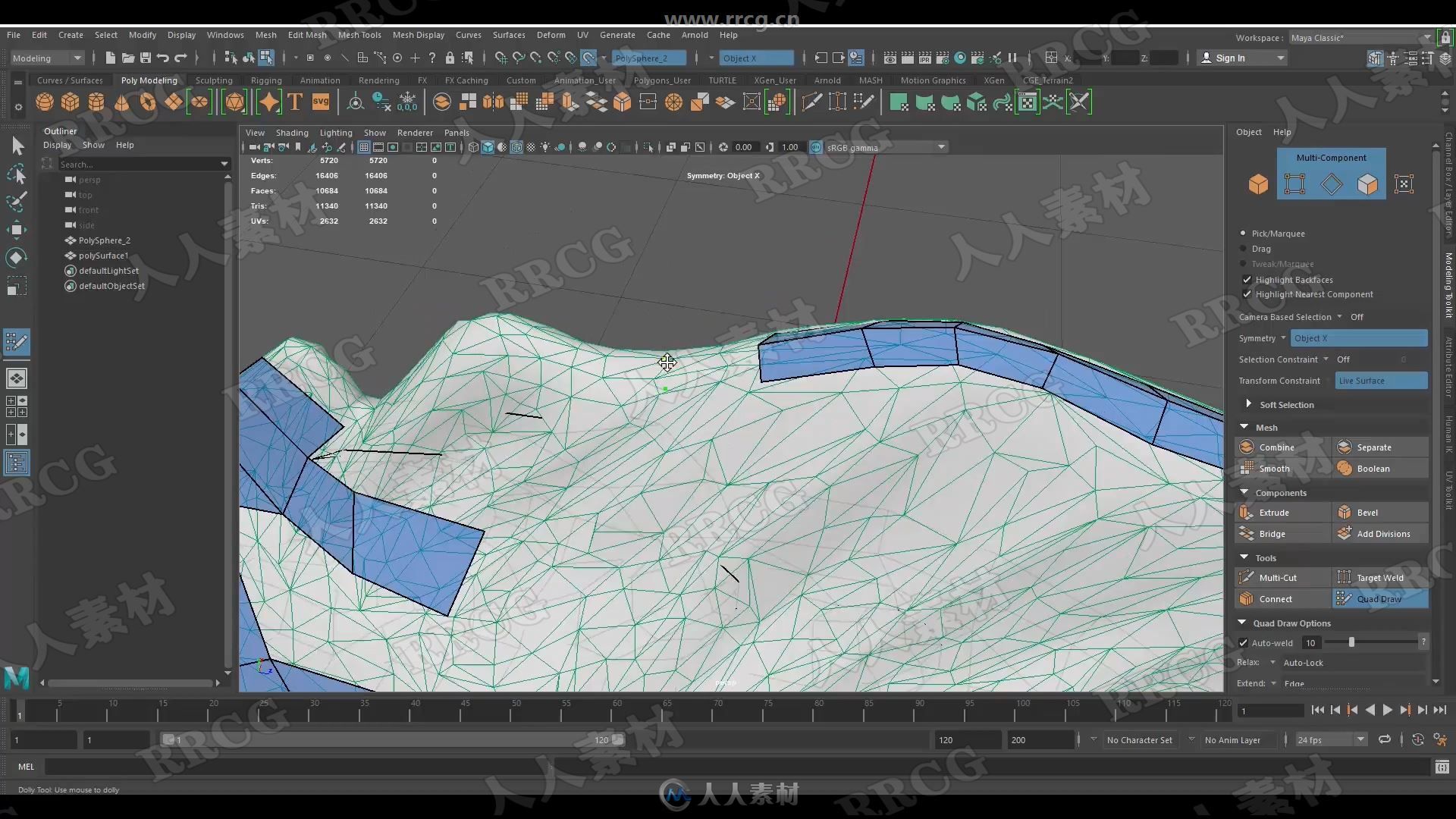Open the Edit Mesh menu
This screenshot has width=1456, height=819.
click(x=306, y=33)
